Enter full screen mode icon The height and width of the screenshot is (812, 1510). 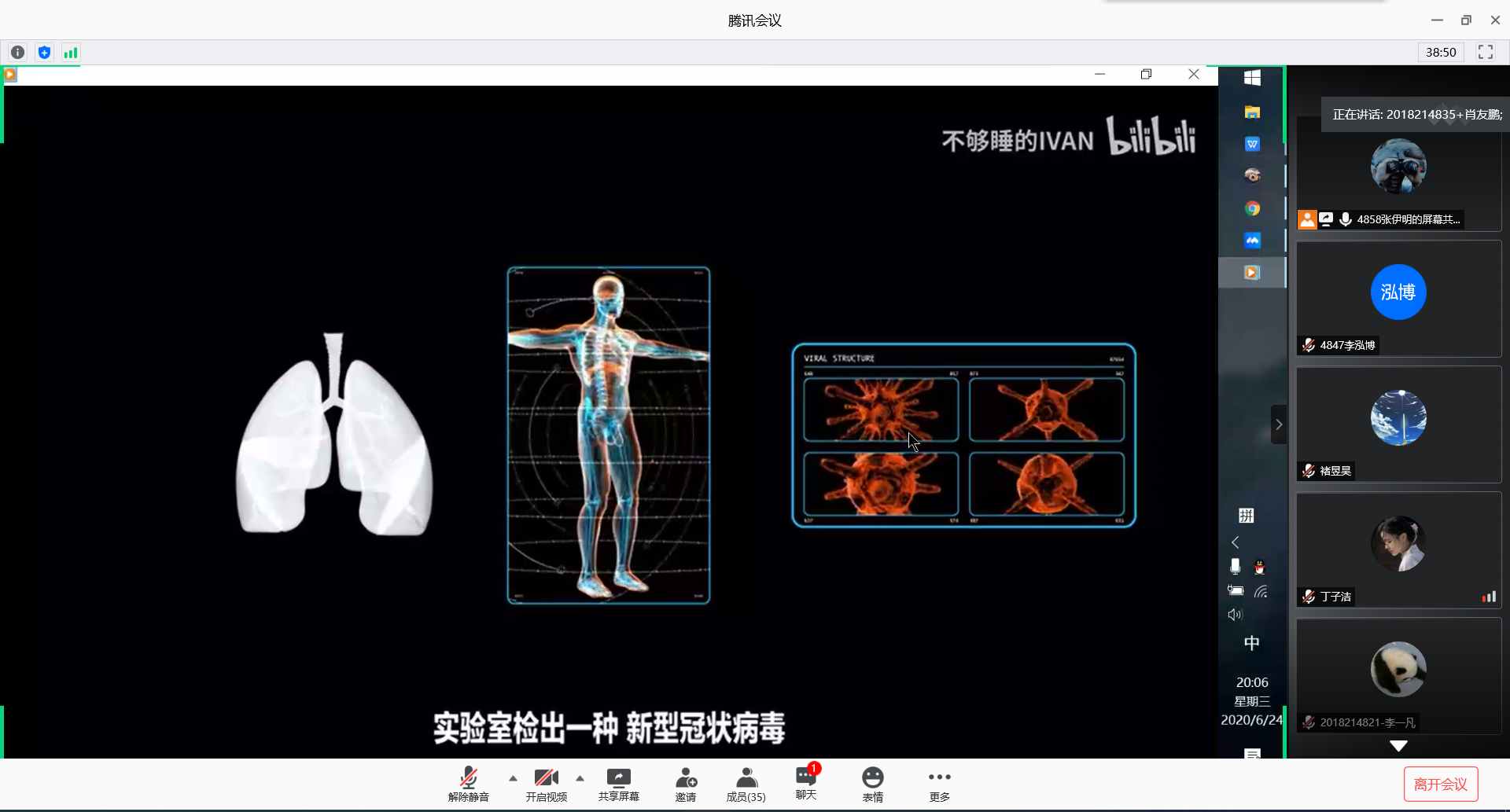coord(1485,52)
